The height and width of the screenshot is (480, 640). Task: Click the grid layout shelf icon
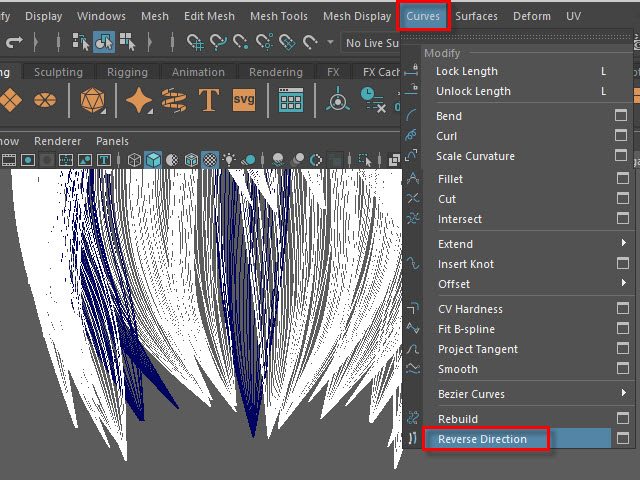coord(291,100)
